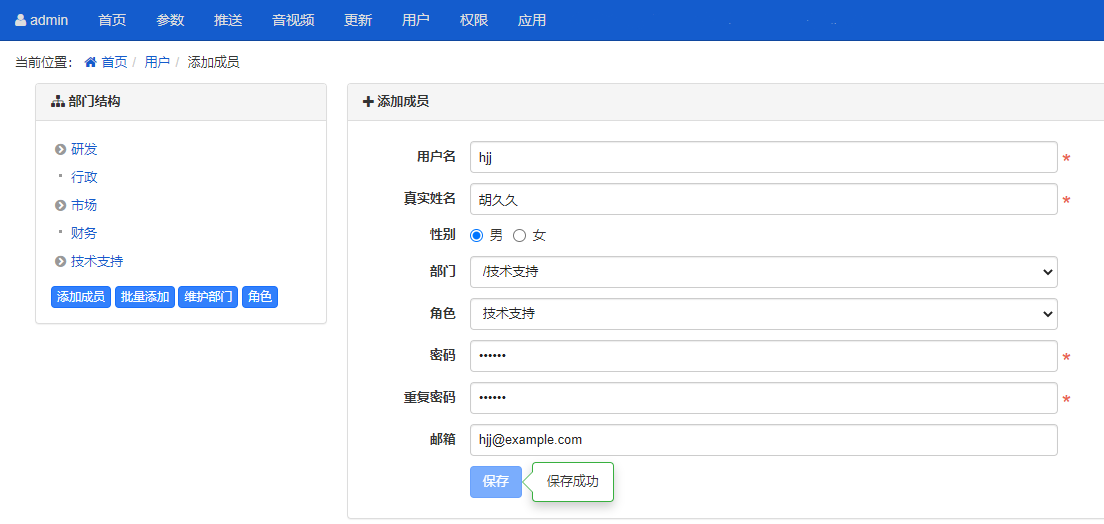Open the 部门 dropdown
The width and height of the screenshot is (1104, 524).
[763, 272]
